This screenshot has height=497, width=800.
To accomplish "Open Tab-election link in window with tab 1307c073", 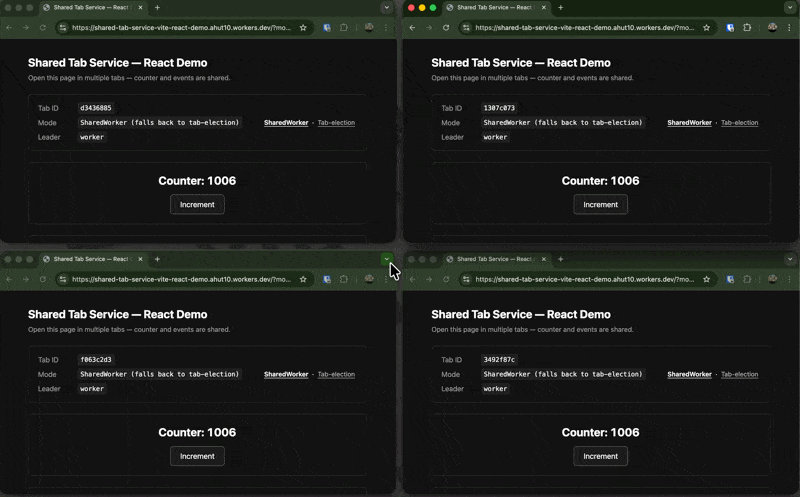I will coord(739,122).
